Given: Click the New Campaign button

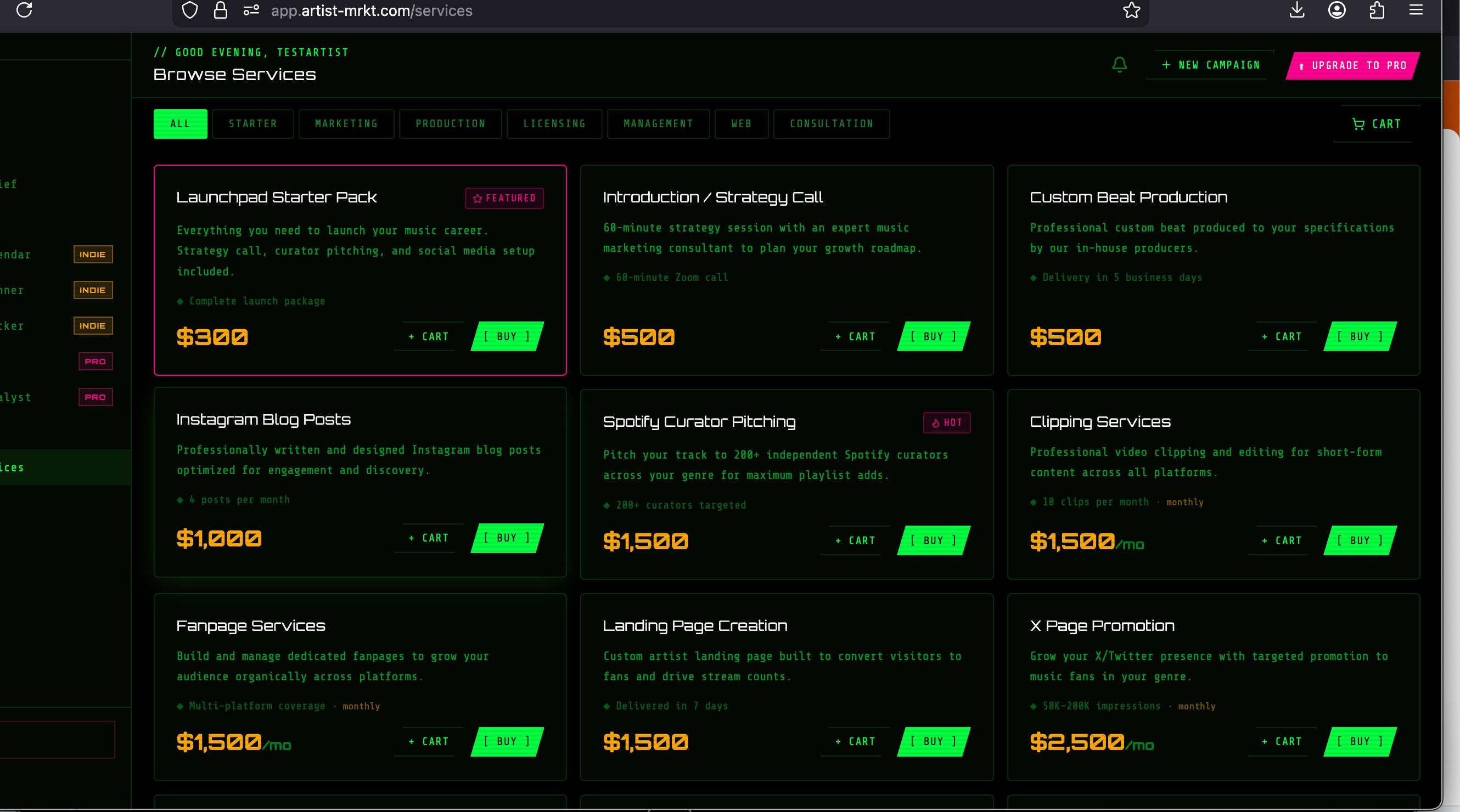Looking at the screenshot, I should (x=1210, y=65).
